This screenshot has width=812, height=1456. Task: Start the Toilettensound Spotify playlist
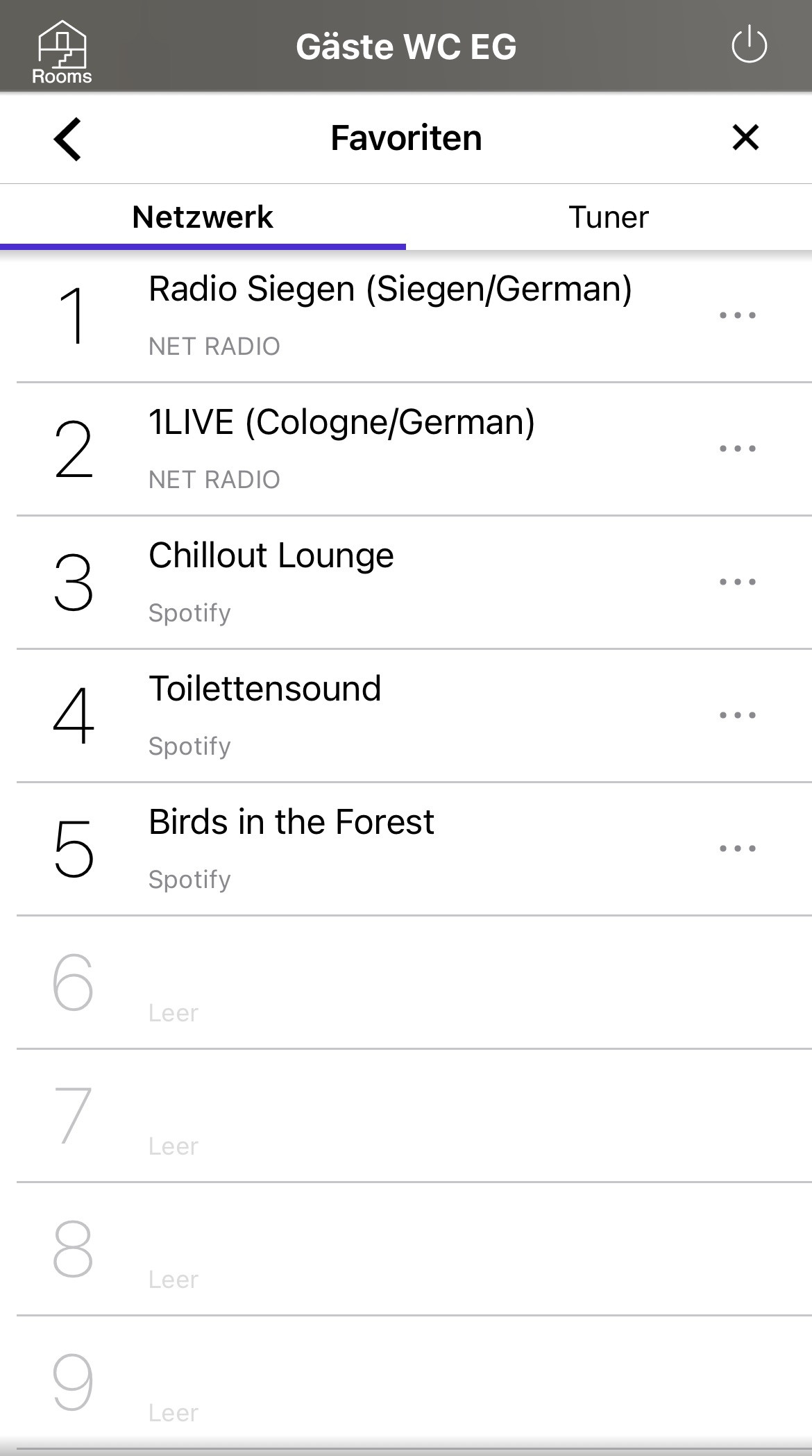click(x=265, y=715)
